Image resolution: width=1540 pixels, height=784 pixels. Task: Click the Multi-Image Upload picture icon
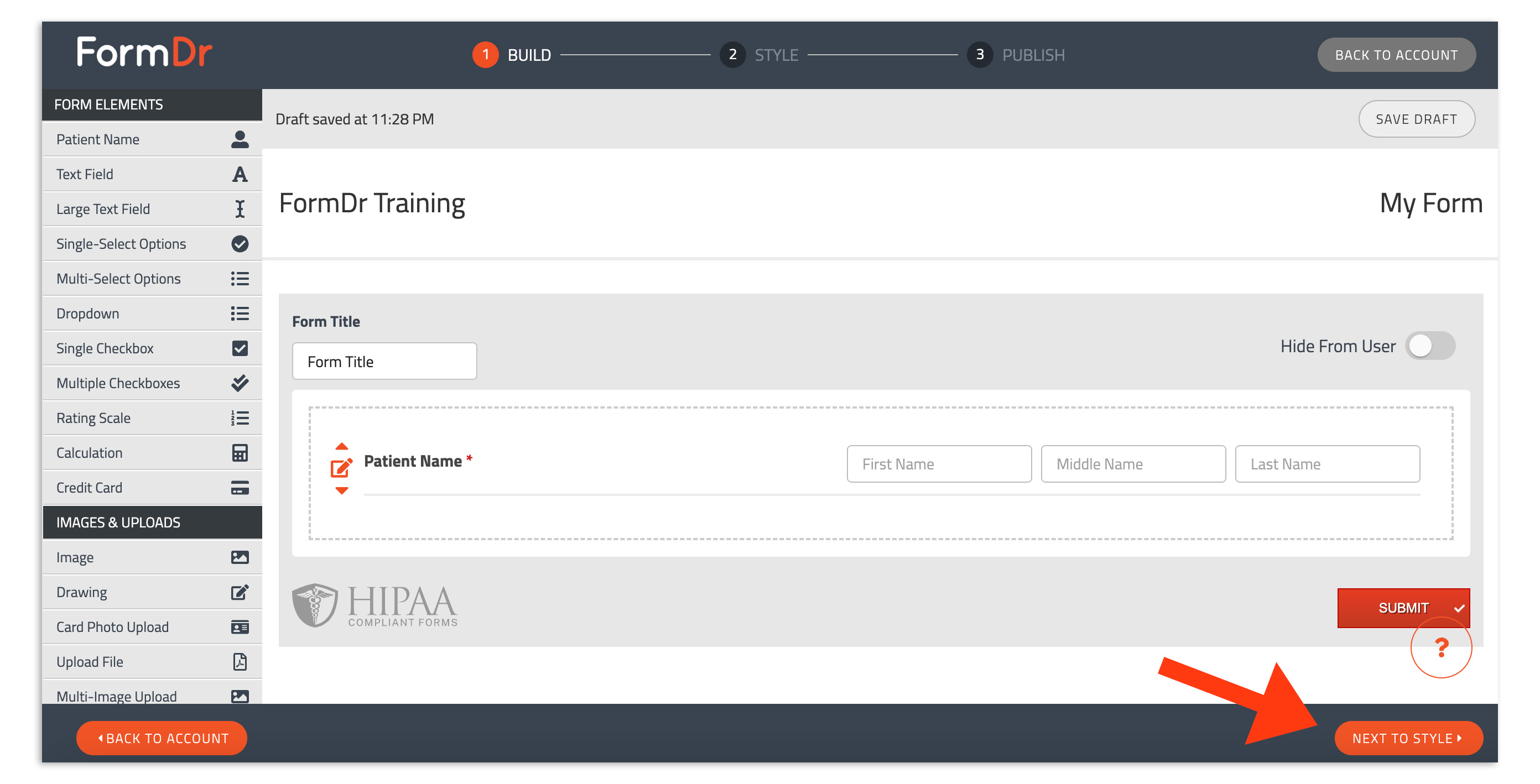pos(240,697)
